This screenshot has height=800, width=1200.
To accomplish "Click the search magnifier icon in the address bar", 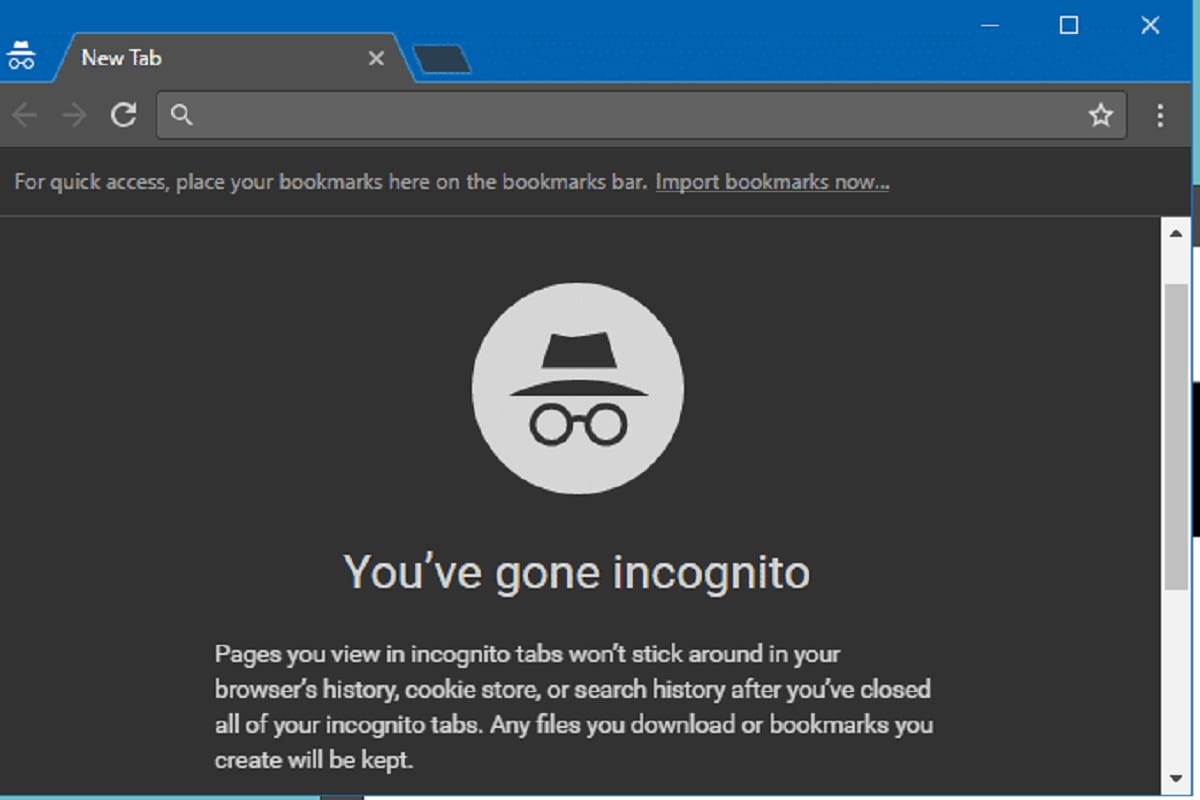I will click(x=181, y=115).
